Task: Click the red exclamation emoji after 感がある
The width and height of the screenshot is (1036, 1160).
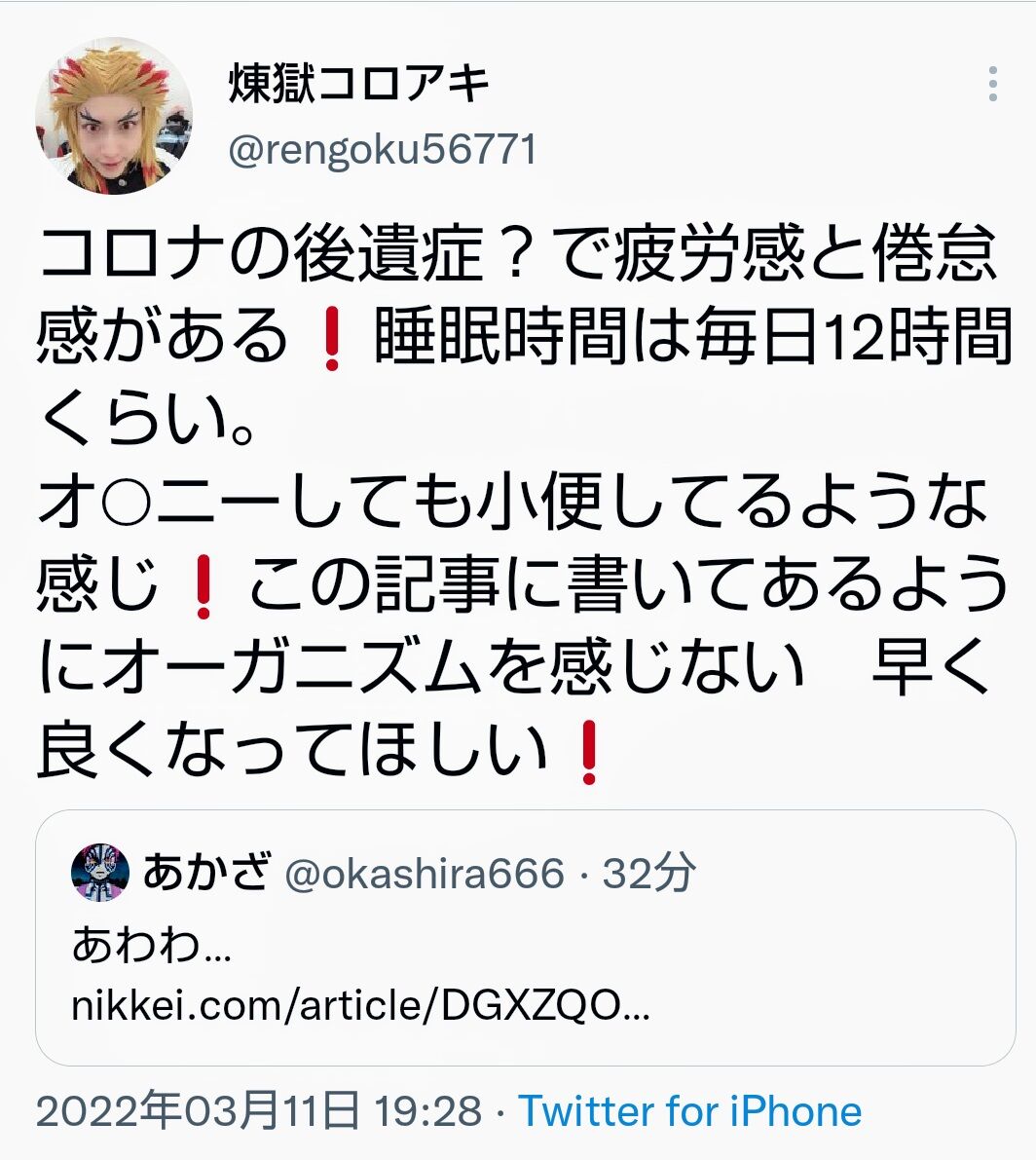Action: point(331,338)
